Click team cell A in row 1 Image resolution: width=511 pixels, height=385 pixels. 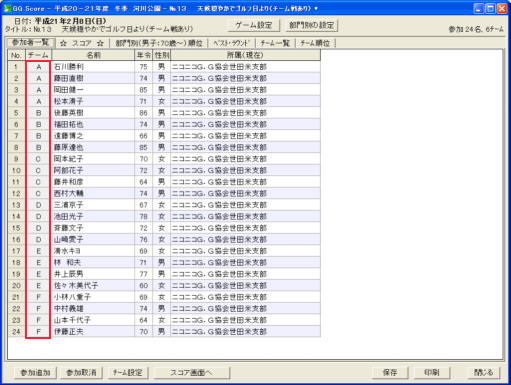pyautogui.click(x=39, y=67)
